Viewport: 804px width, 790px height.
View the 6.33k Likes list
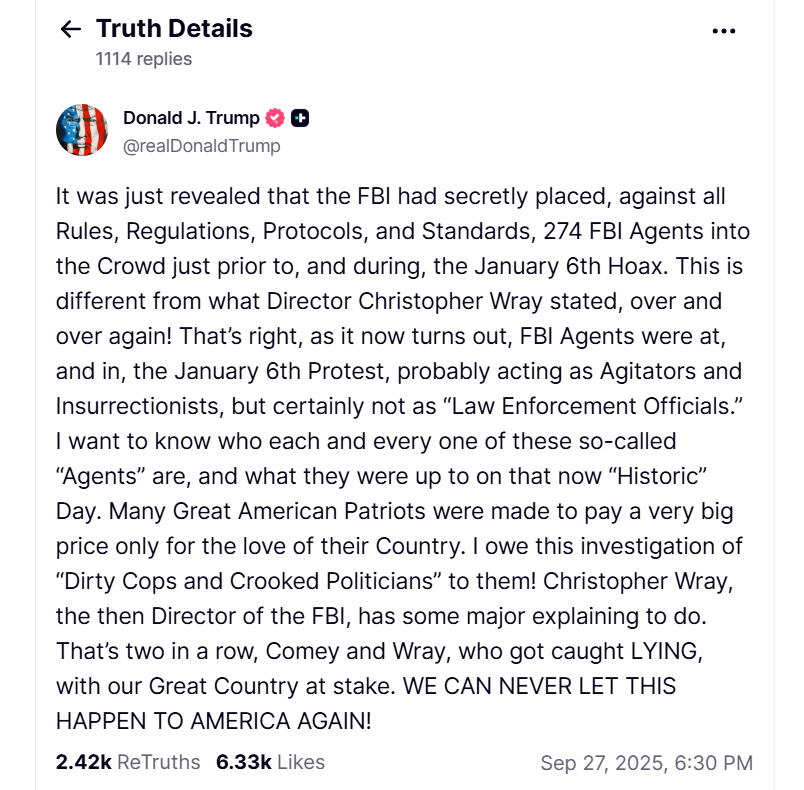coord(270,762)
